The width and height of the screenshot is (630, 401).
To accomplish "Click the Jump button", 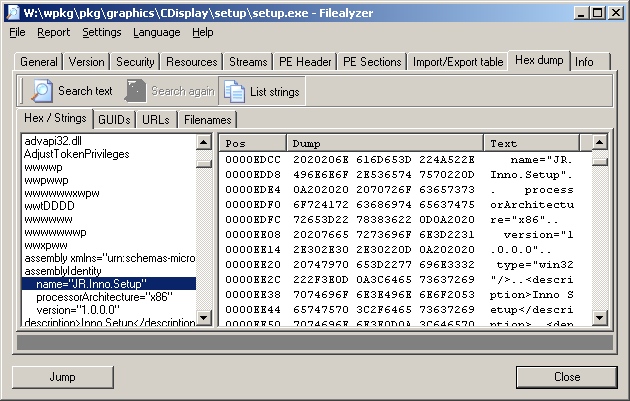I will click(63, 377).
